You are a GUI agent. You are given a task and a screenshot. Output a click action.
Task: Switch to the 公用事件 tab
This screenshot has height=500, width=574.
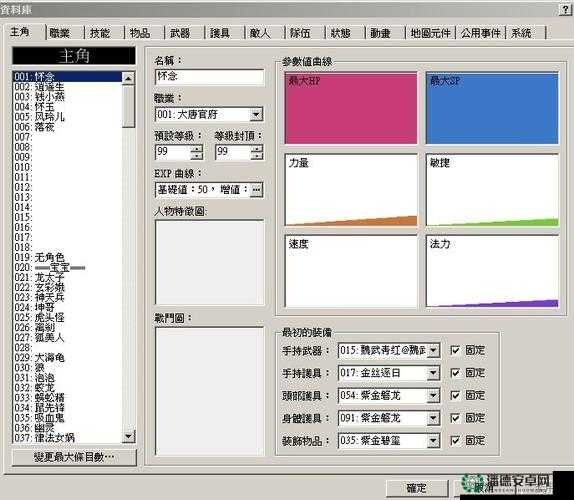pos(480,33)
